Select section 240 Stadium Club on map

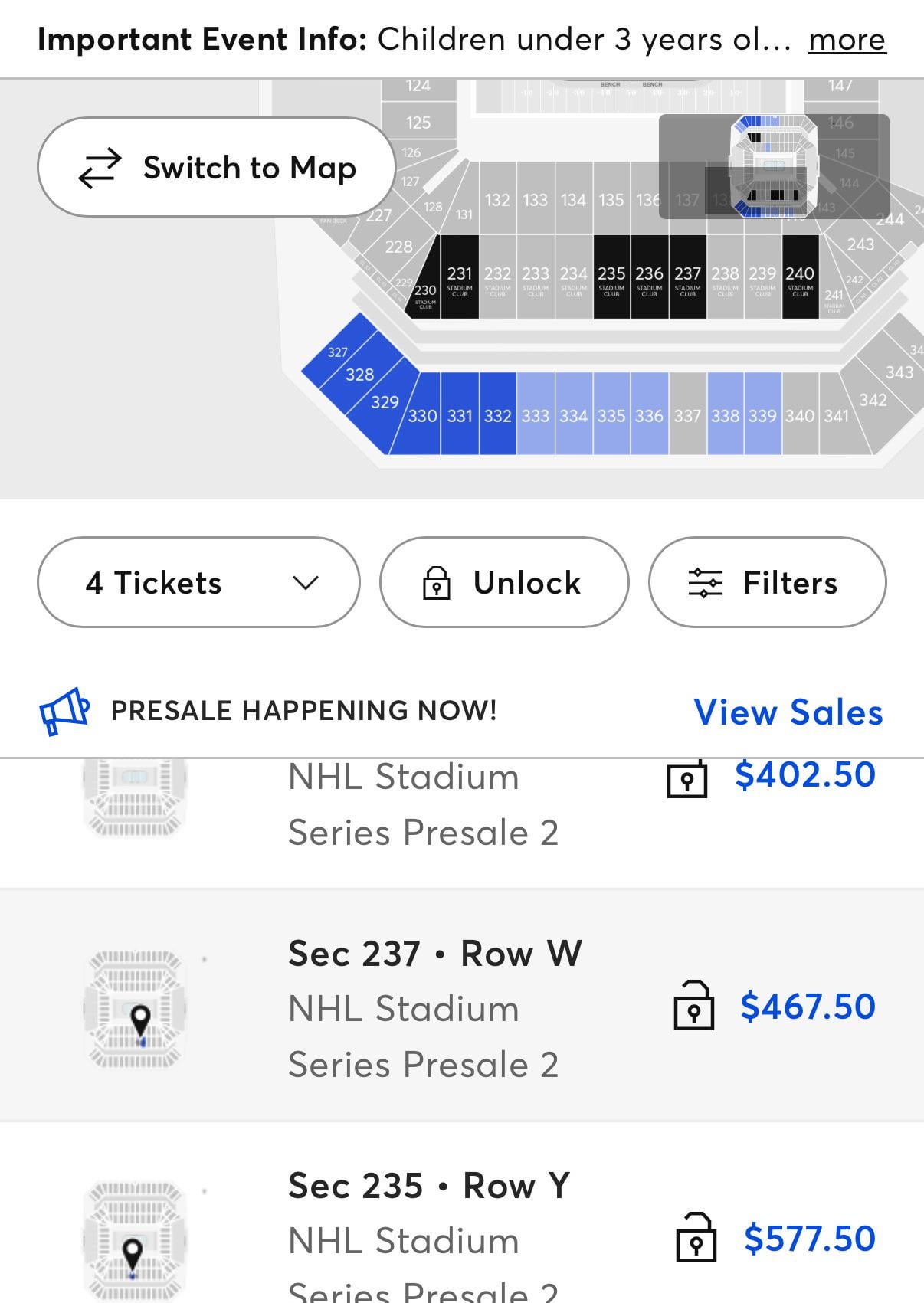800,277
